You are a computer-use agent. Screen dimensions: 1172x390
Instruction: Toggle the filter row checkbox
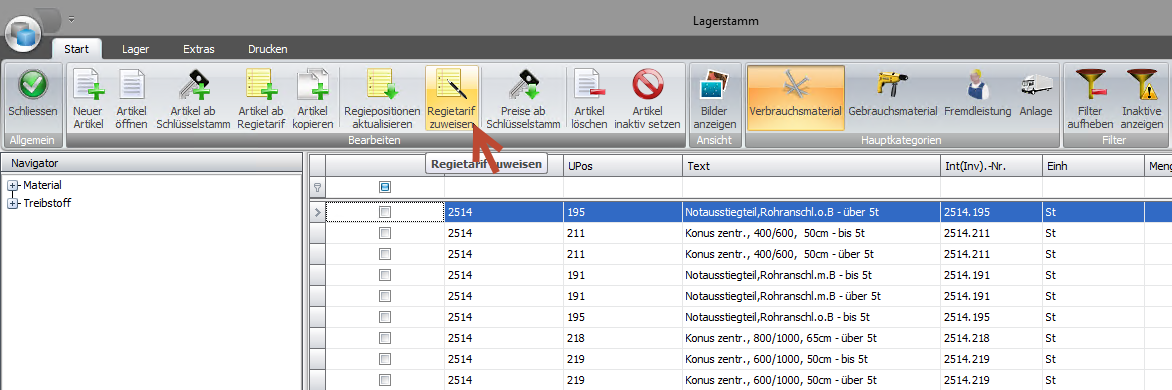pyautogui.click(x=385, y=188)
